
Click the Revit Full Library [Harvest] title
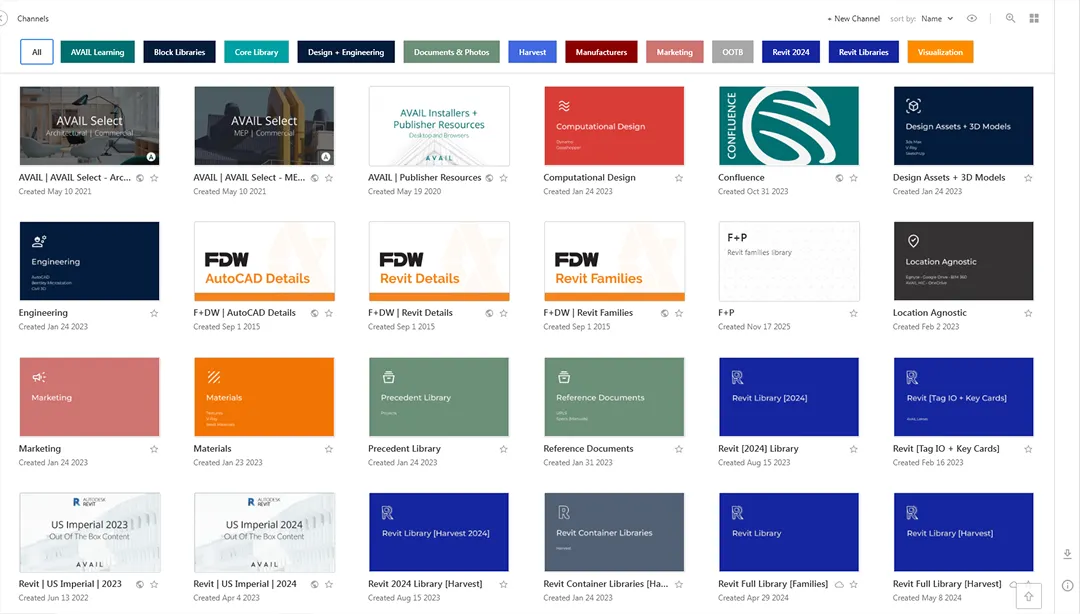click(x=947, y=584)
